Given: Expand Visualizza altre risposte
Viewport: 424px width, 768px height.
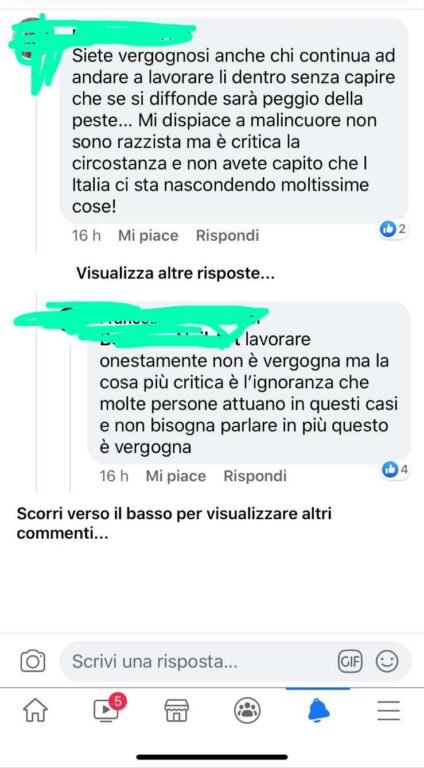Looking at the screenshot, I should [175, 274].
